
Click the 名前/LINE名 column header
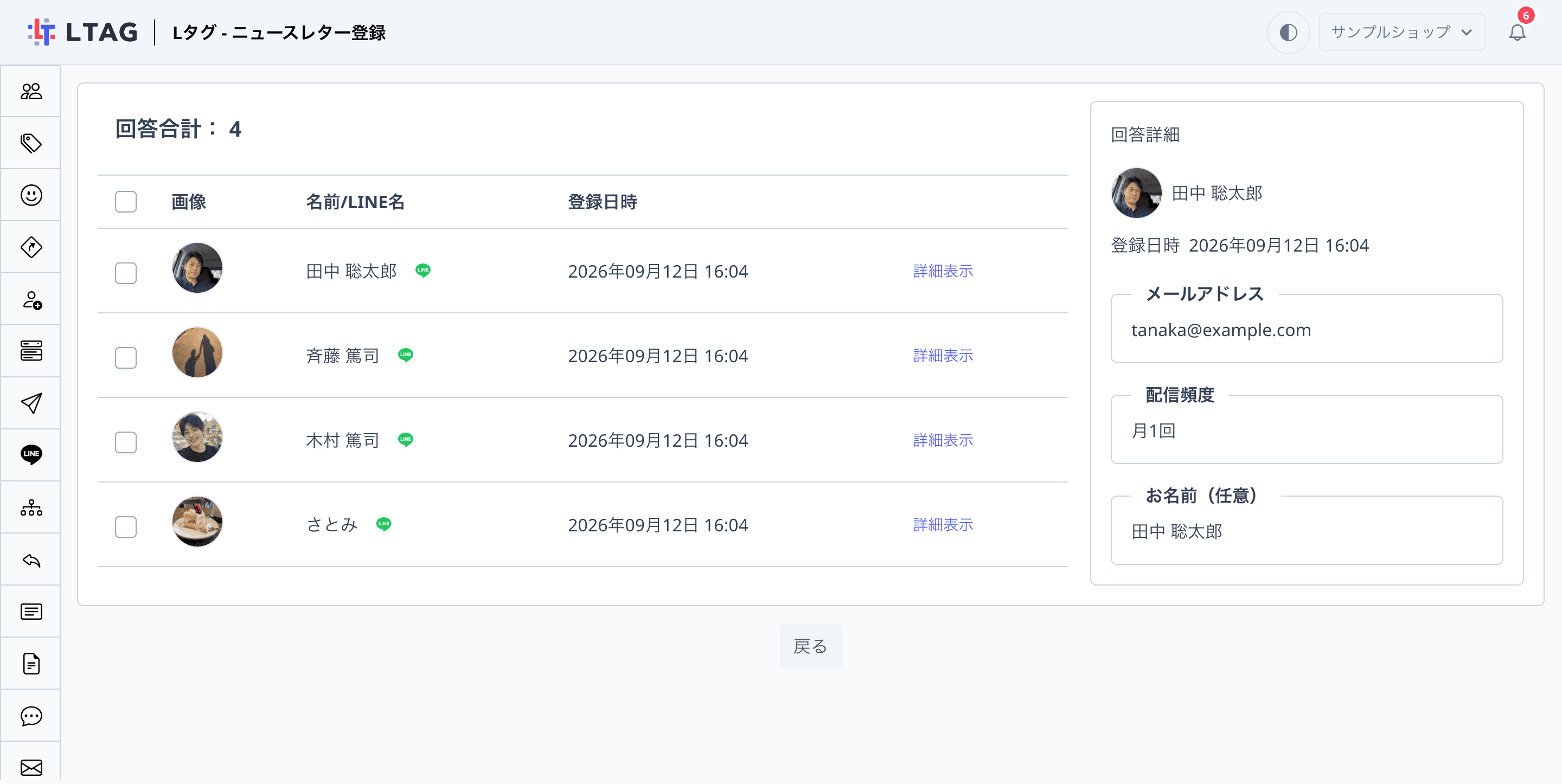[355, 202]
